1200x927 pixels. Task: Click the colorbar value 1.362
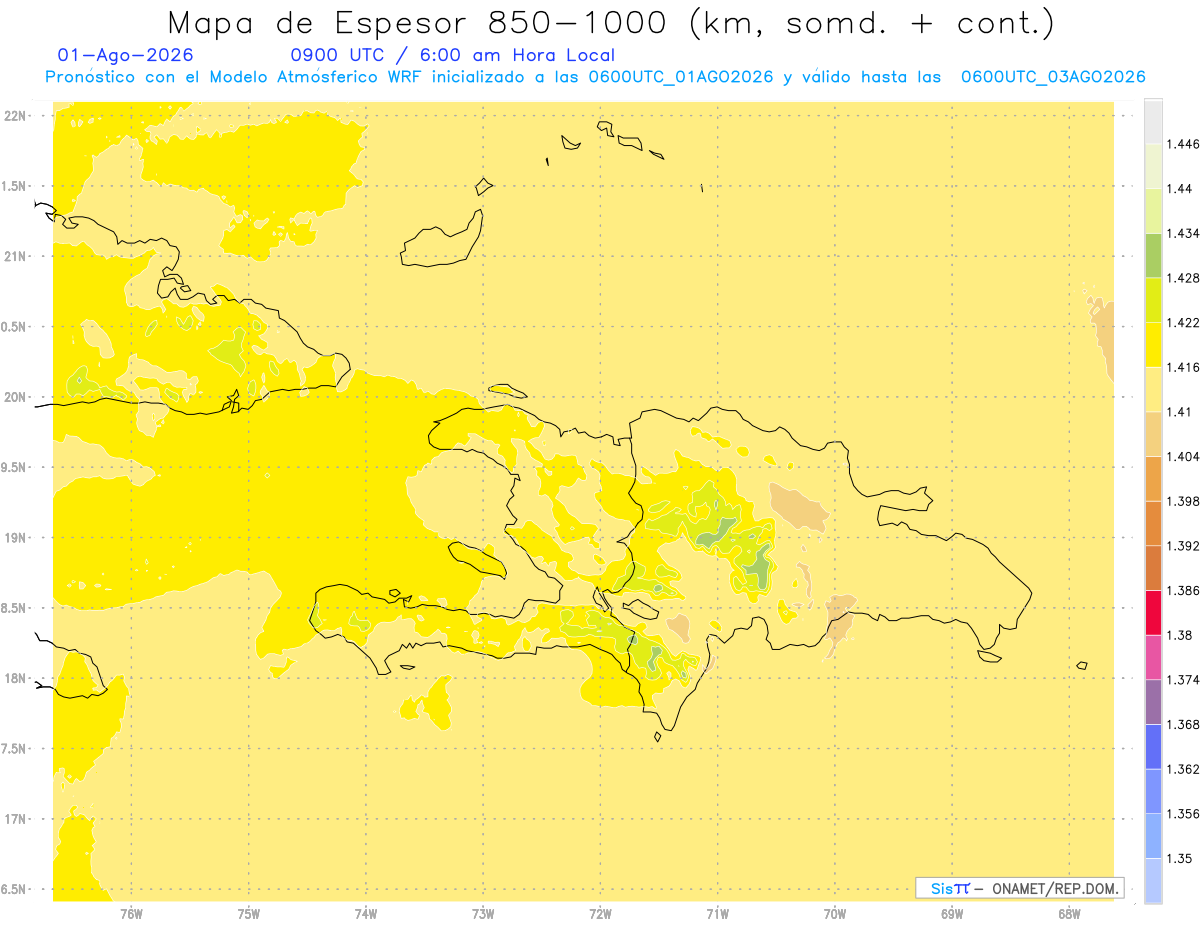(1183, 769)
